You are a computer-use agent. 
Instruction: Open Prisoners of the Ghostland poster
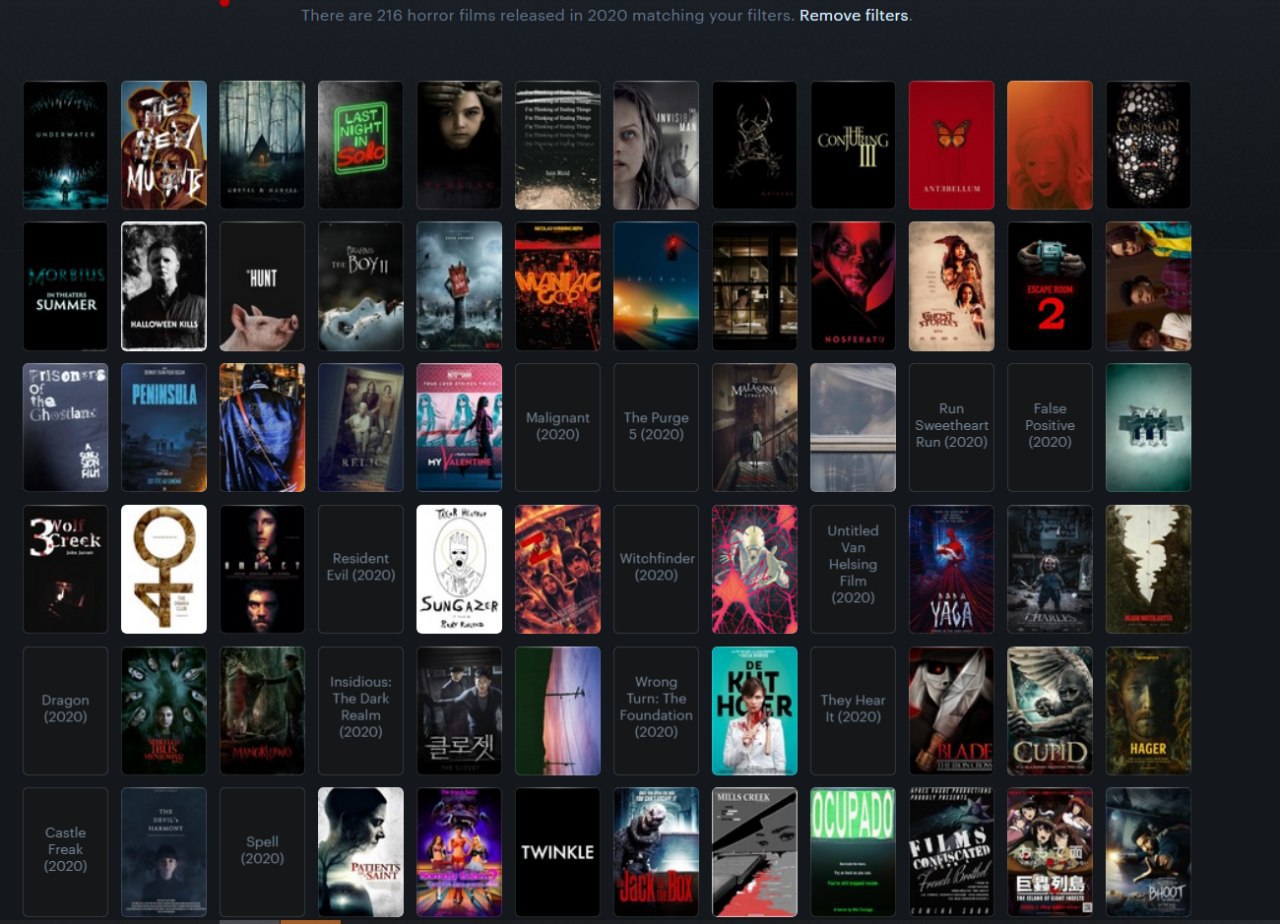coord(65,427)
